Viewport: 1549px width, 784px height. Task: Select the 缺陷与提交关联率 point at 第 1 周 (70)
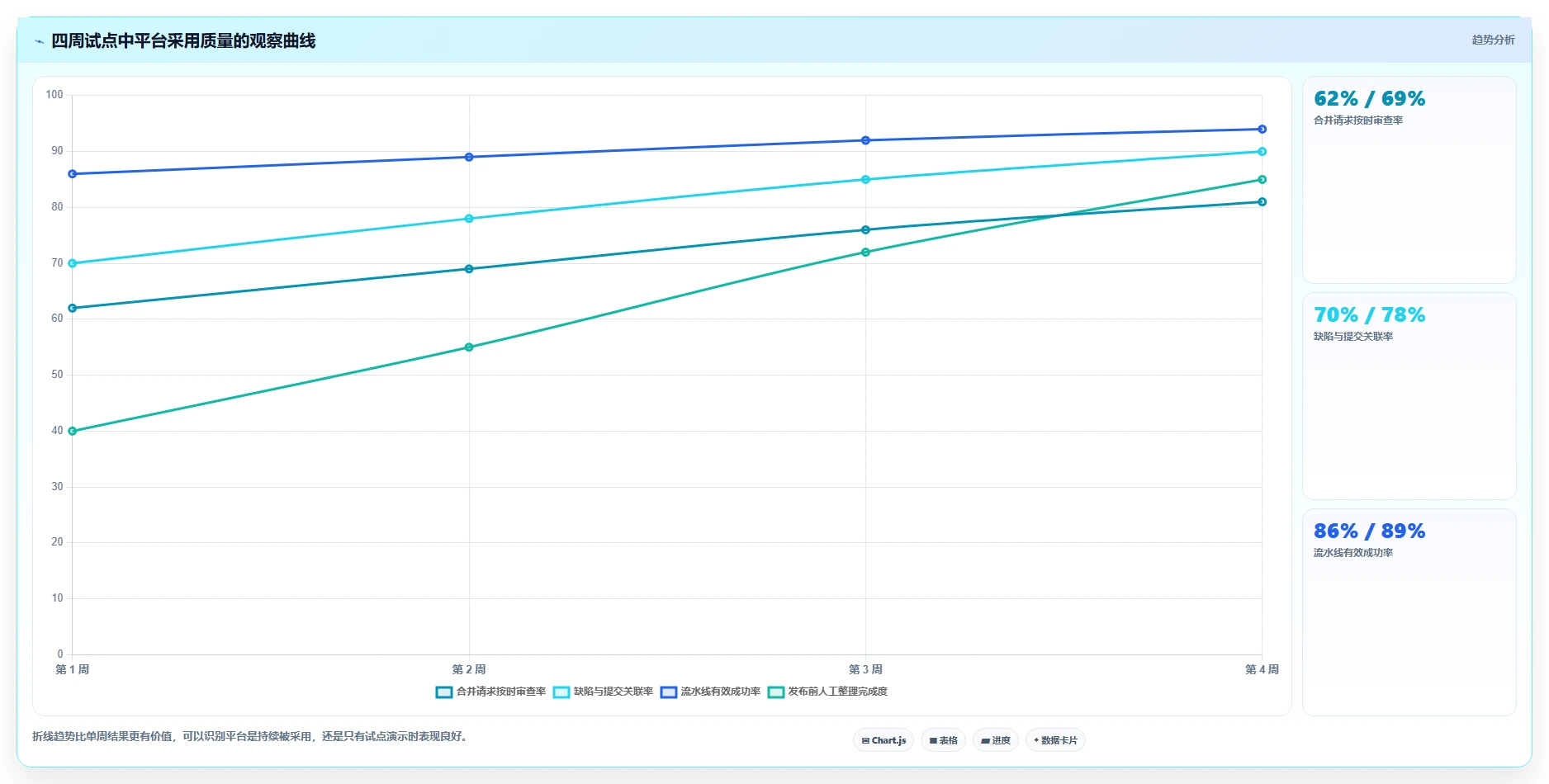[73, 263]
